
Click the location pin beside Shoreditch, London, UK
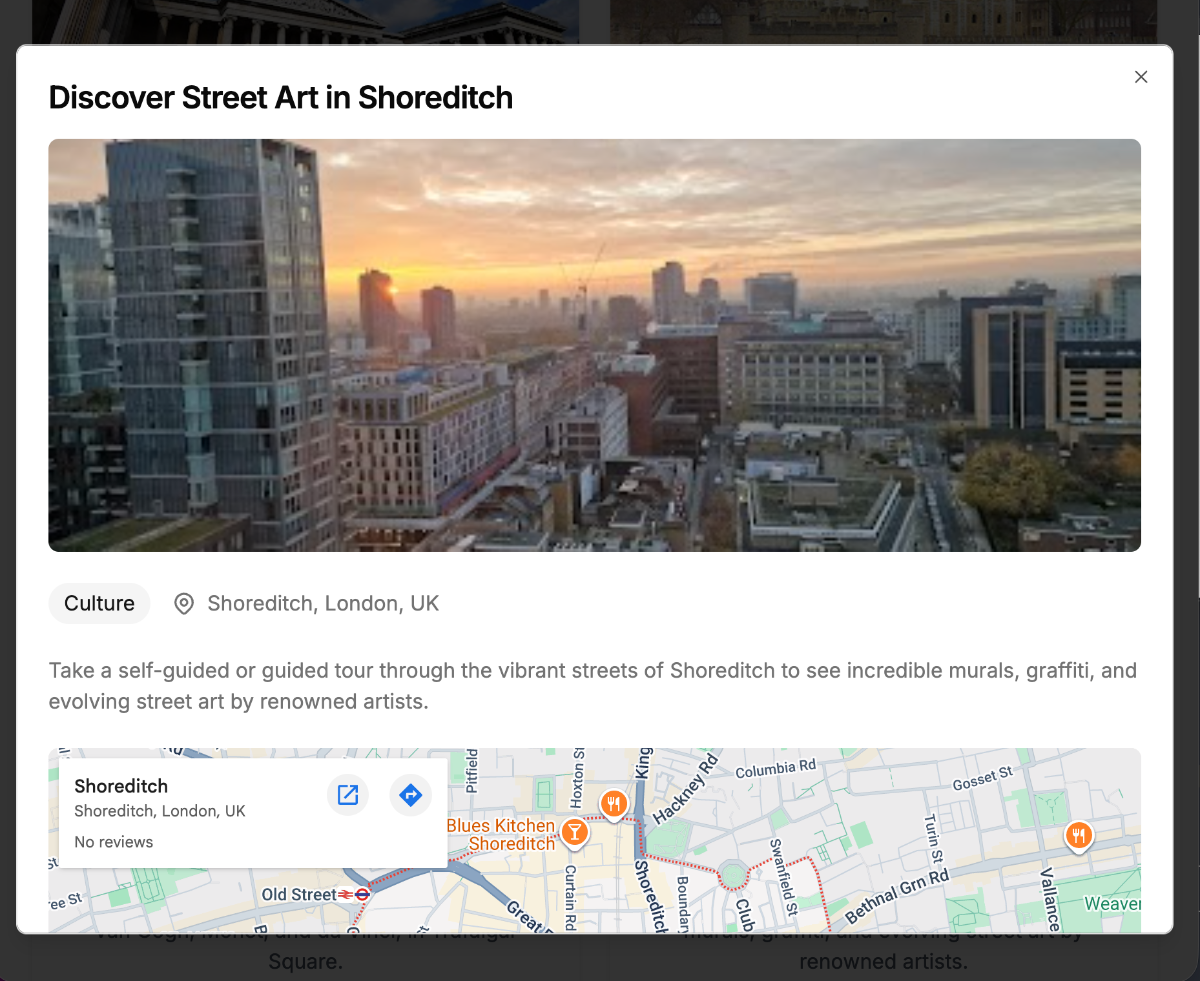tap(184, 604)
